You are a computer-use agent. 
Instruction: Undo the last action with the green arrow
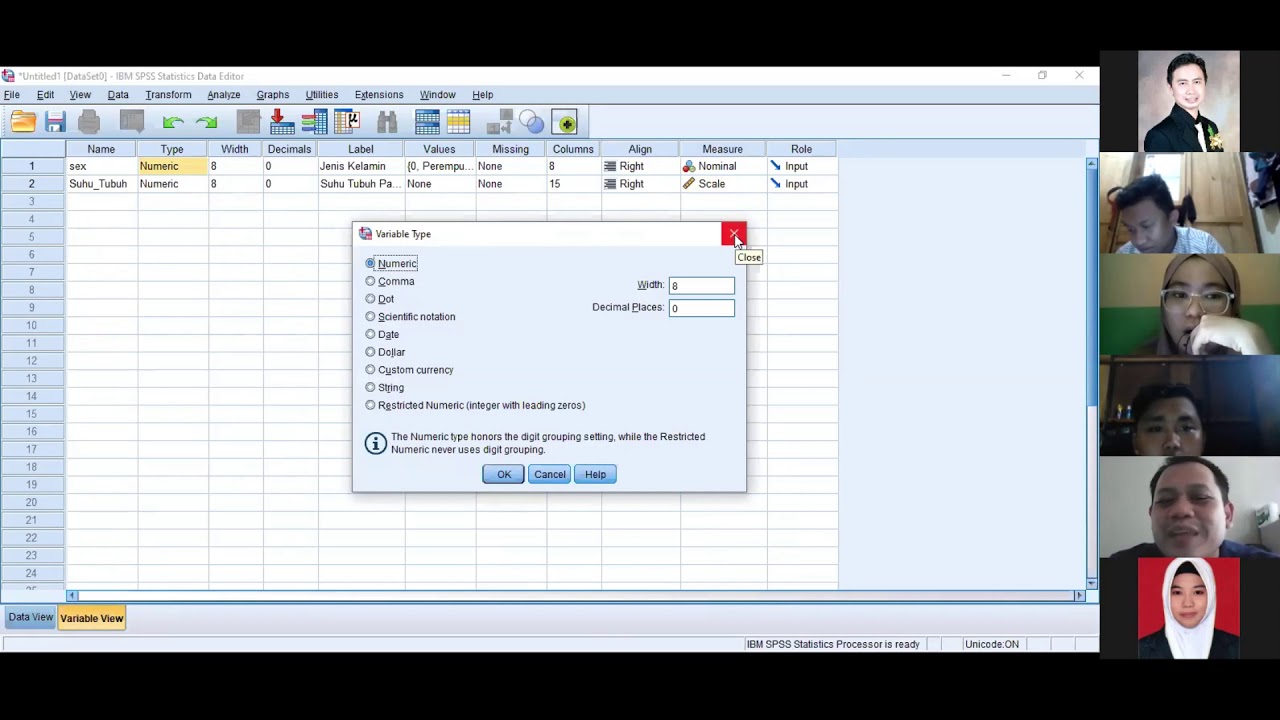pos(173,123)
